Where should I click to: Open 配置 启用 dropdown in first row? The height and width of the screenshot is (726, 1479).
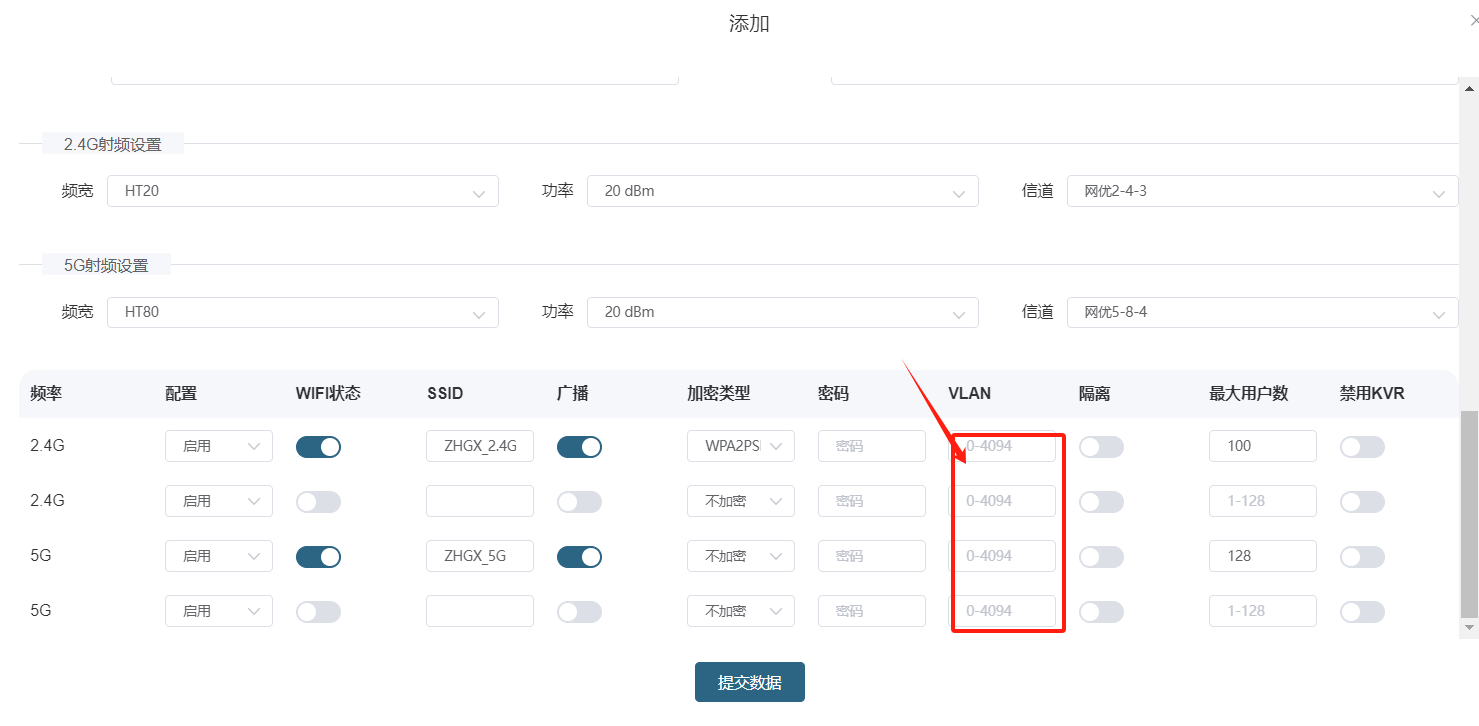(218, 447)
